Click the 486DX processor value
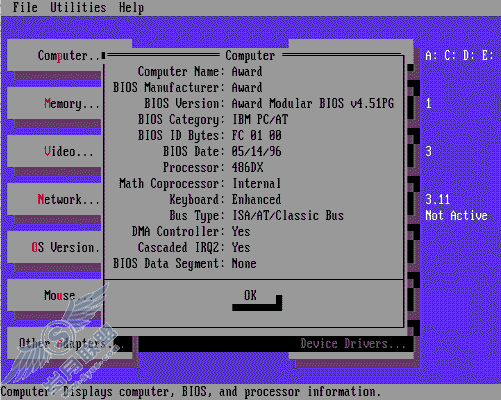Image resolution: width=501 pixels, height=400 pixels. [247, 167]
